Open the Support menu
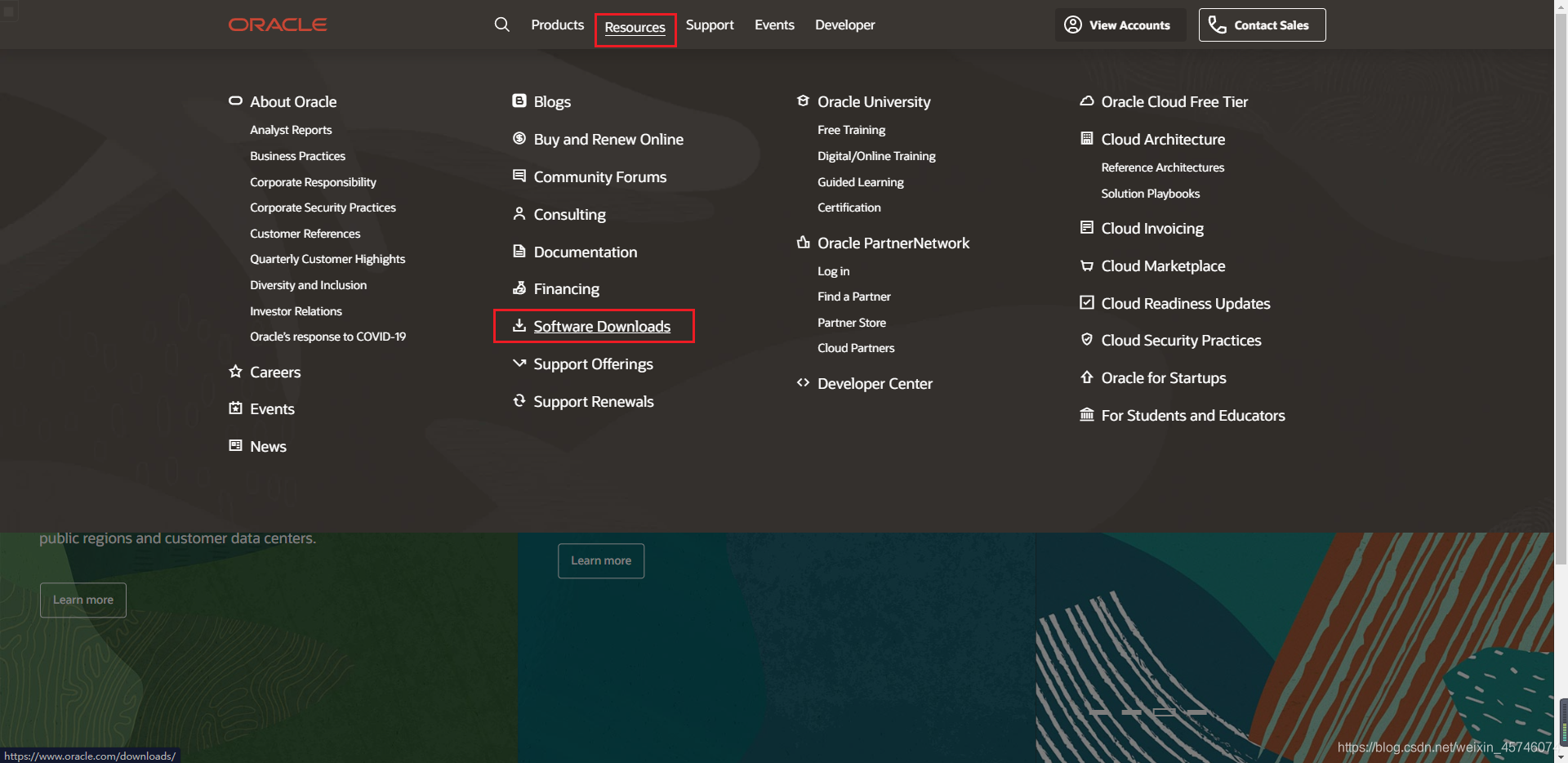 (x=710, y=25)
